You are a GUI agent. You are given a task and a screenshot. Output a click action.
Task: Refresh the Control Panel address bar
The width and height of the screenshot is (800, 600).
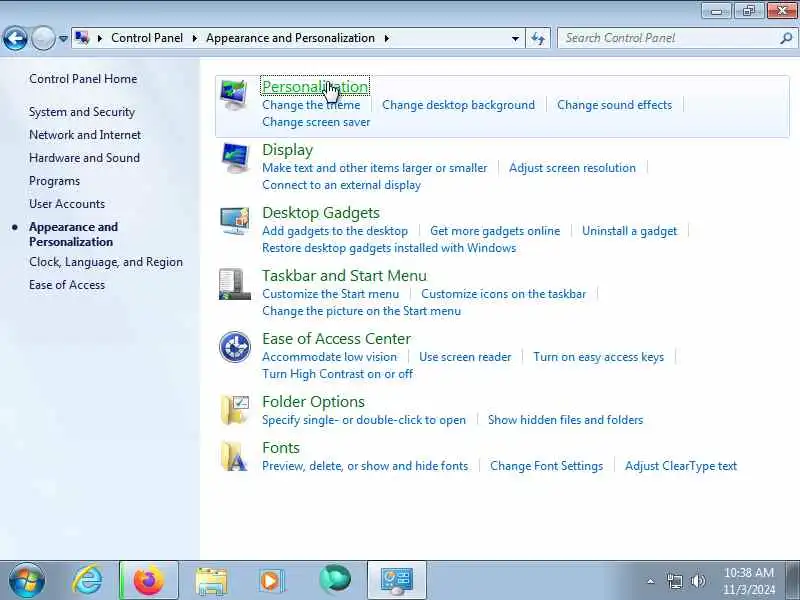coord(538,38)
